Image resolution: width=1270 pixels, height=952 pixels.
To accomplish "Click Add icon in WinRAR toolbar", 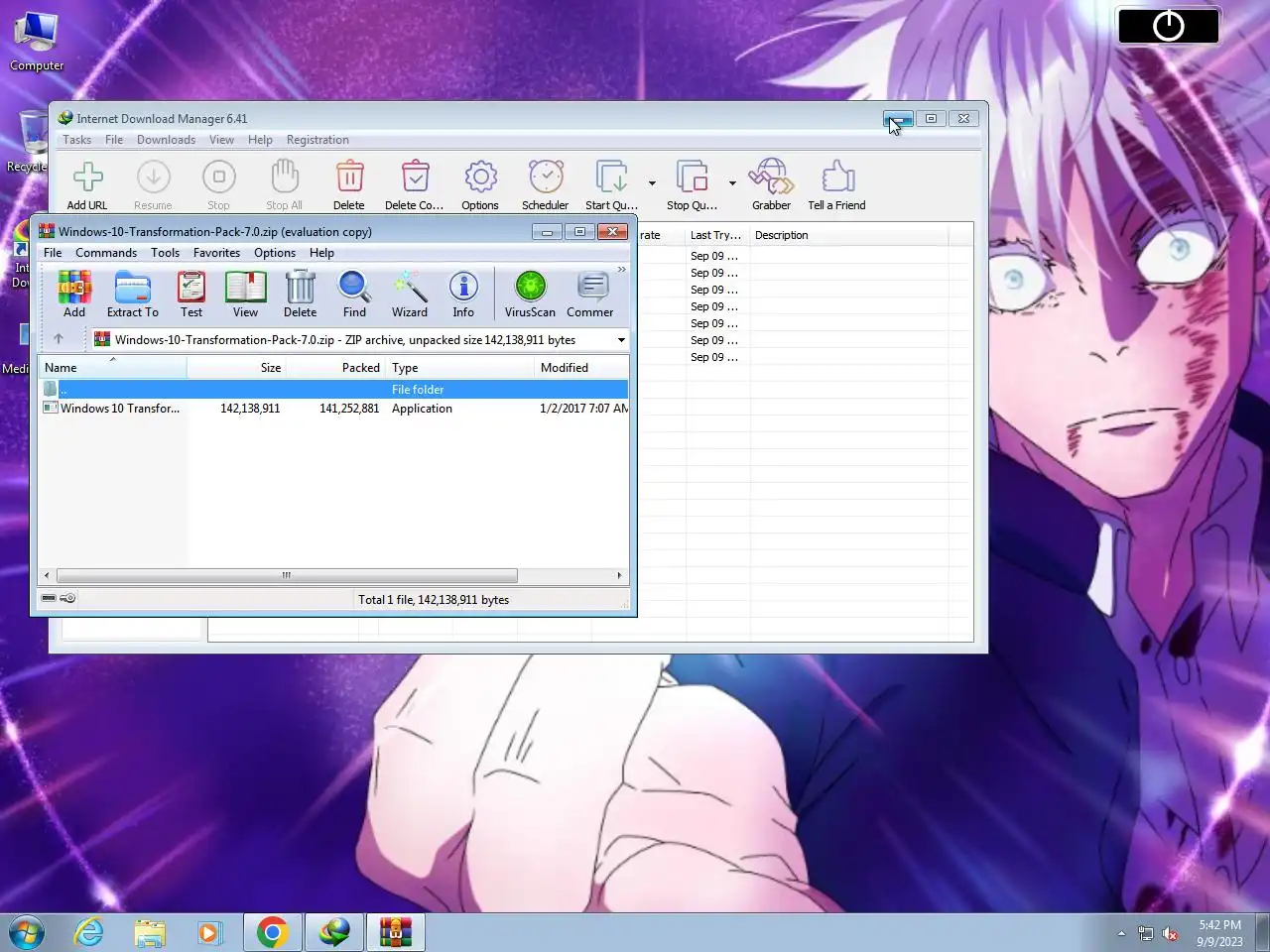I will point(74,295).
